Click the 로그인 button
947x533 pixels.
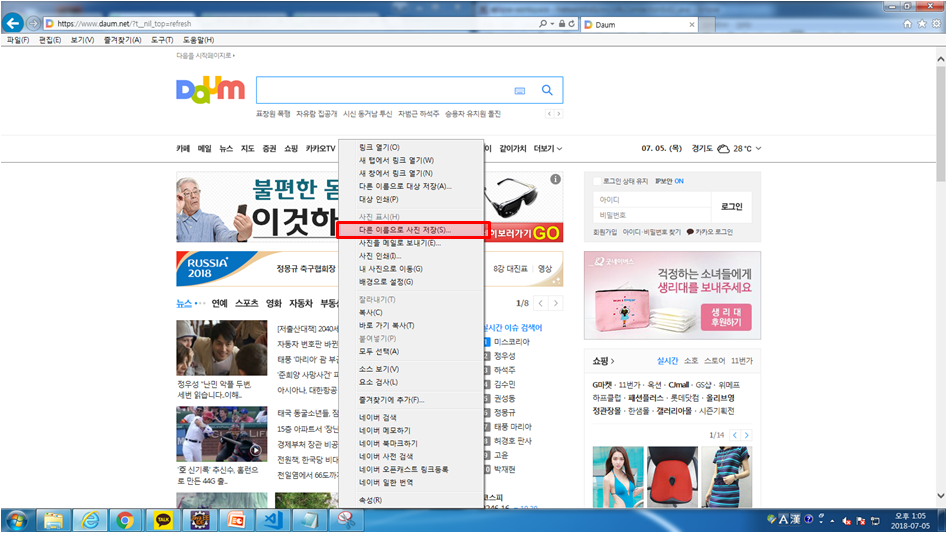731,206
